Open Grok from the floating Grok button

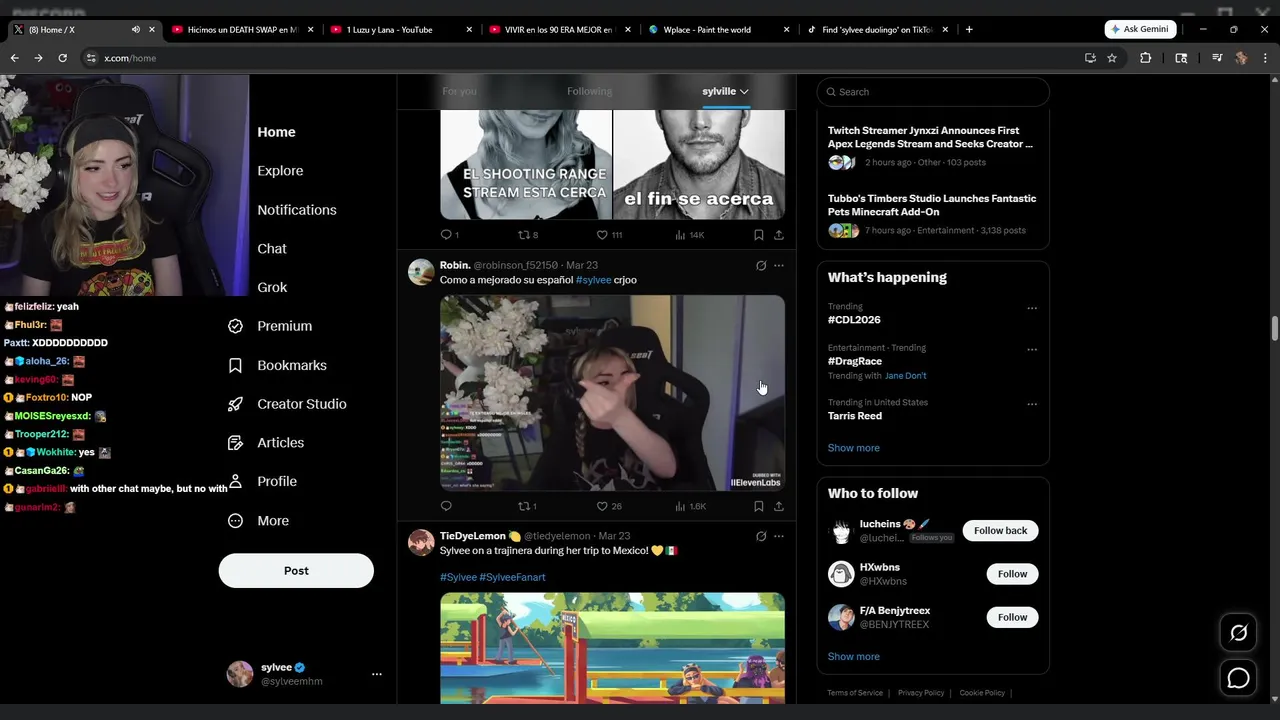coord(1238,633)
